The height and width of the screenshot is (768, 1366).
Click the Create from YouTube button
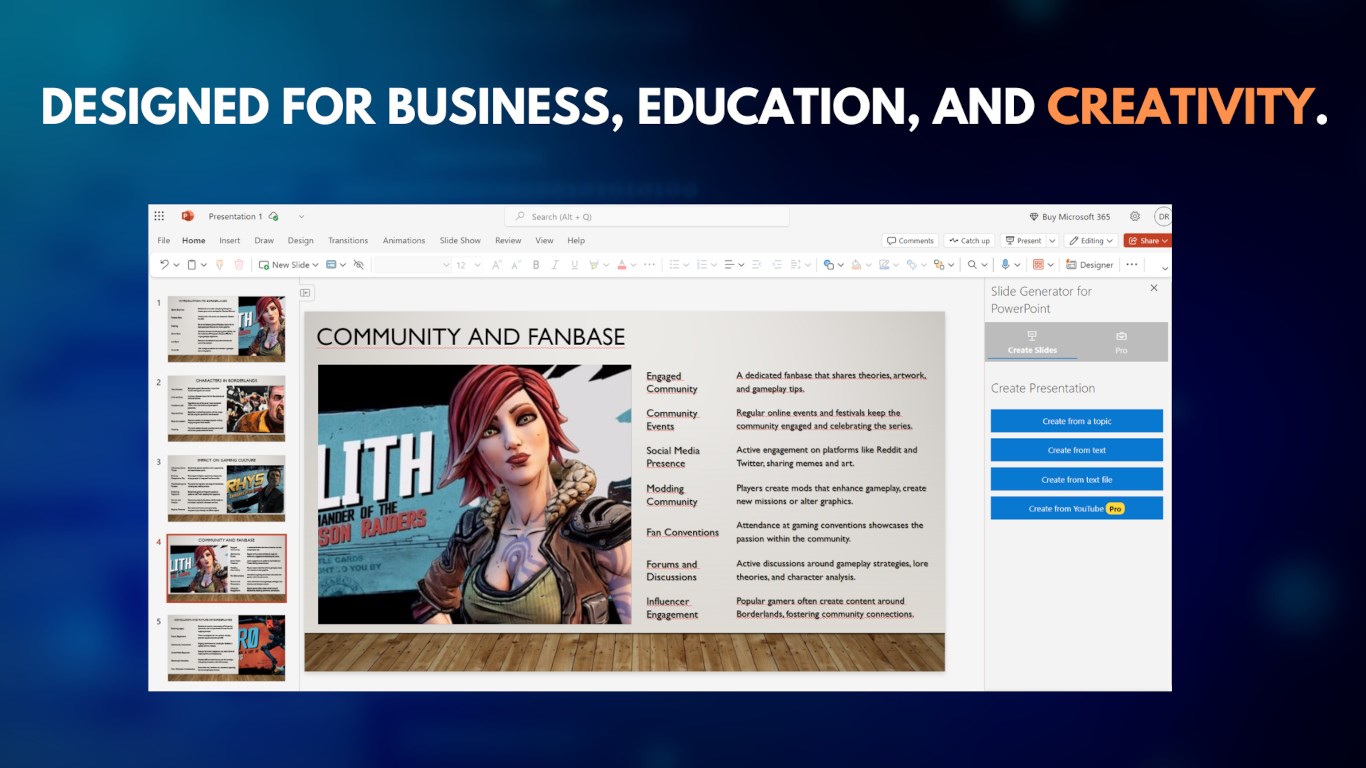1076,509
